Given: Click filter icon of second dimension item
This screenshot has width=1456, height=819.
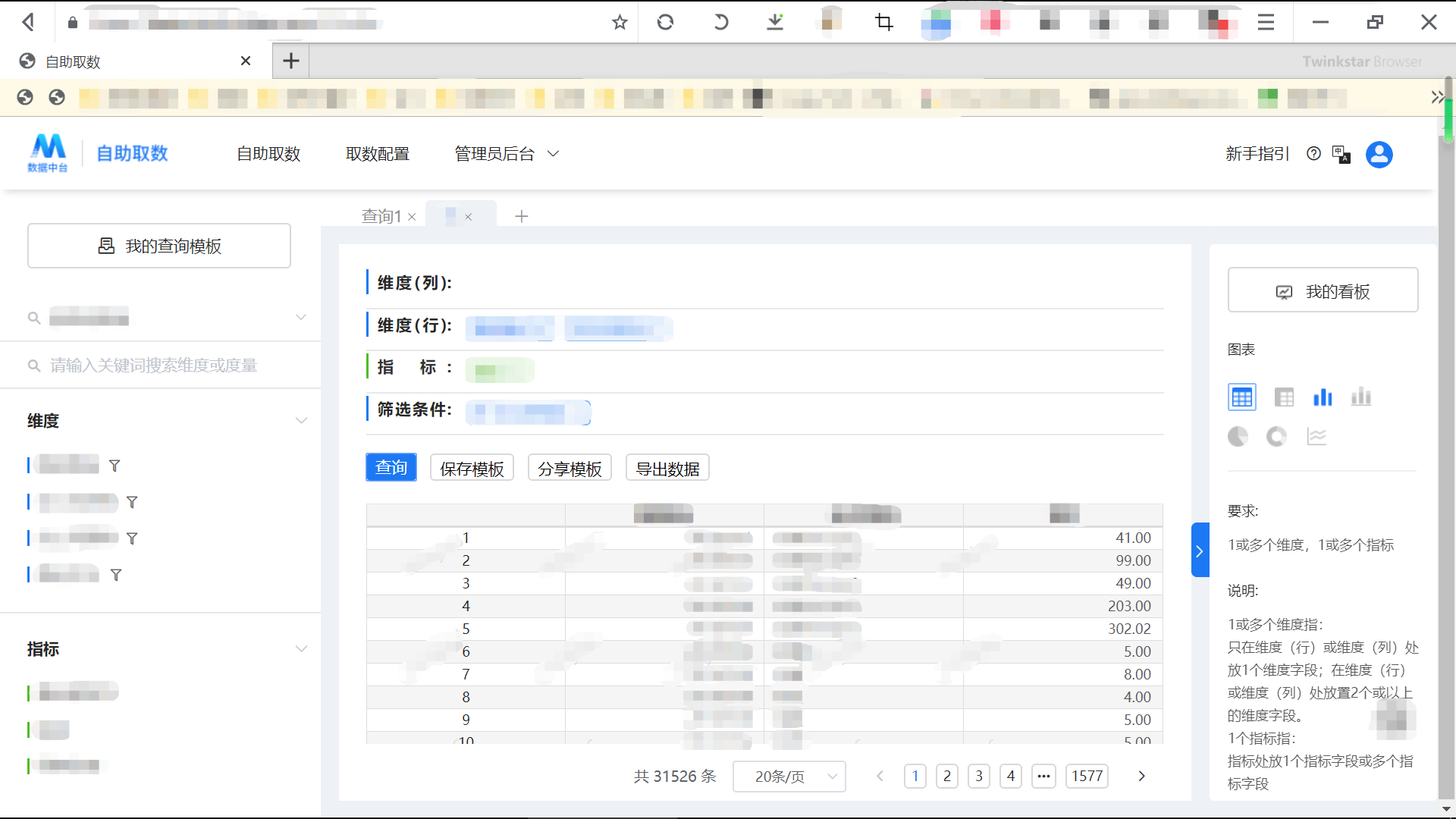Looking at the screenshot, I should (132, 502).
